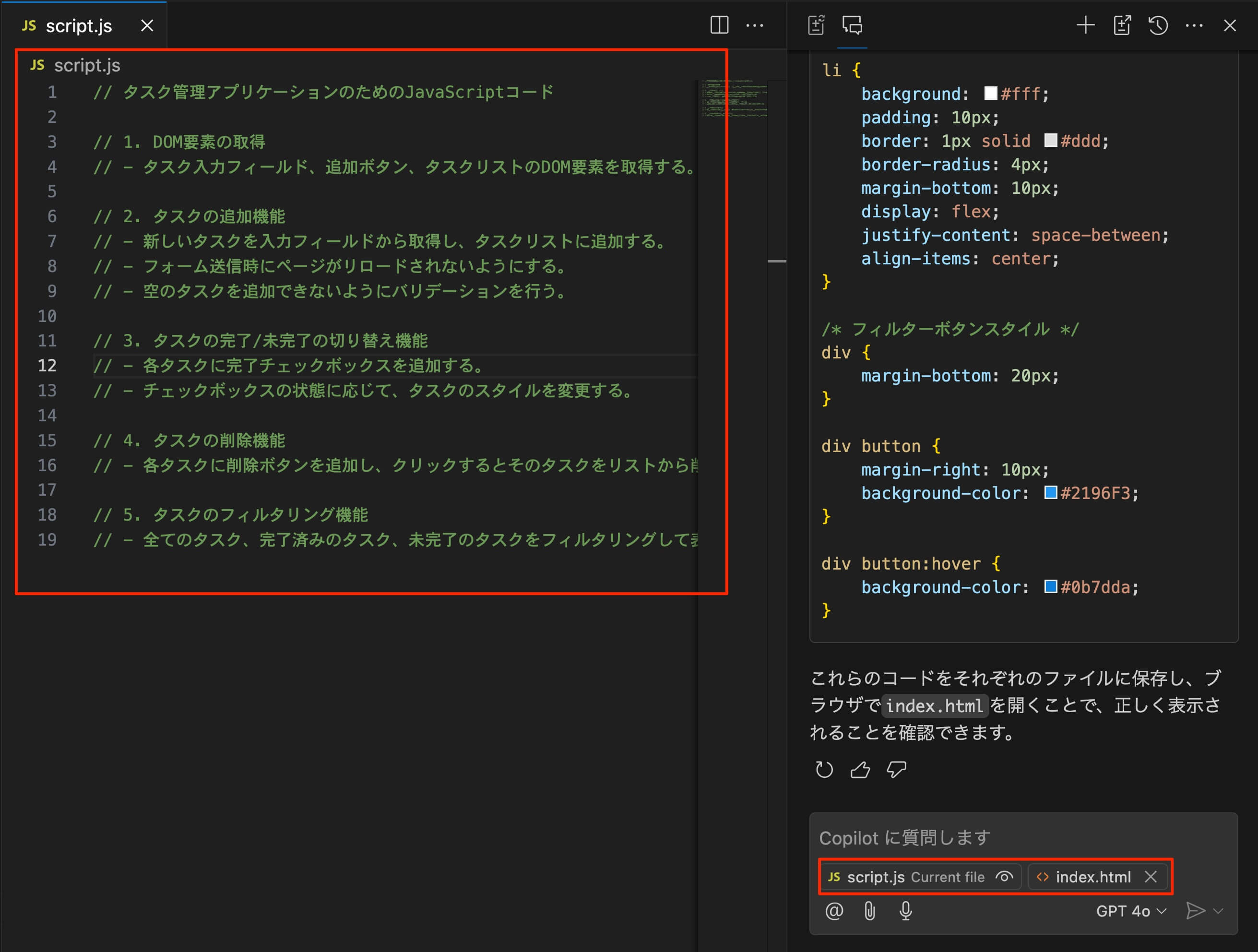Viewport: 1258px width, 952px height.
Task: Click the #ddd border color swatch
Action: click(x=1050, y=141)
